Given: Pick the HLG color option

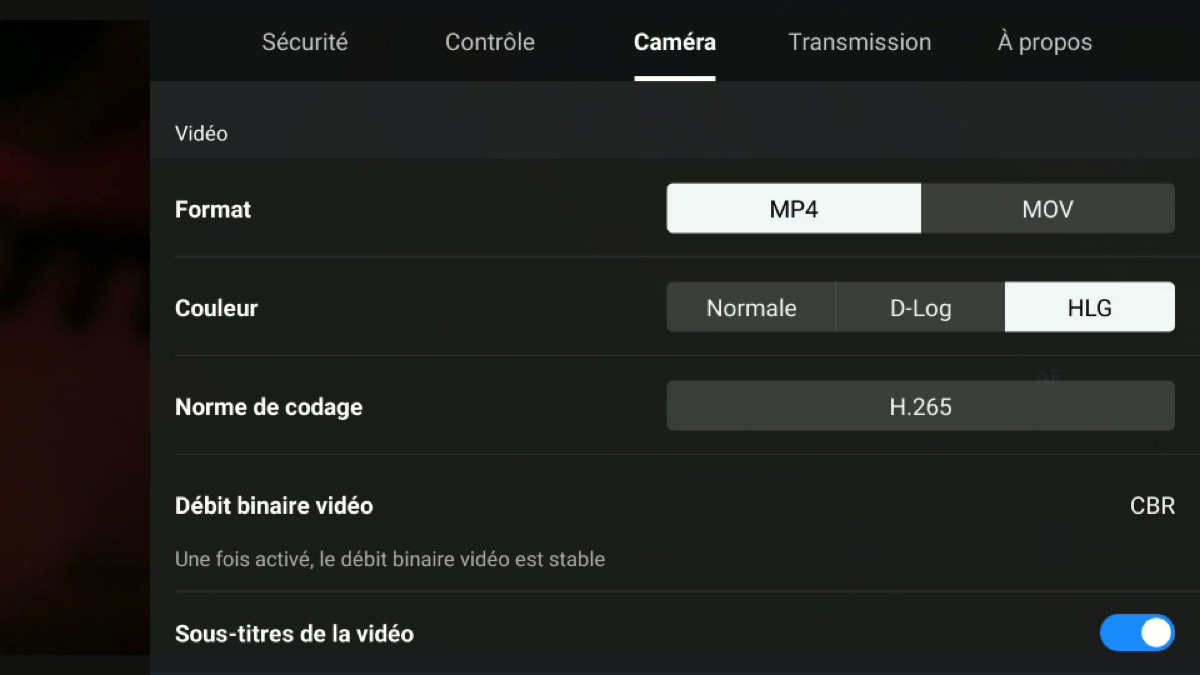Looking at the screenshot, I should (x=1090, y=308).
